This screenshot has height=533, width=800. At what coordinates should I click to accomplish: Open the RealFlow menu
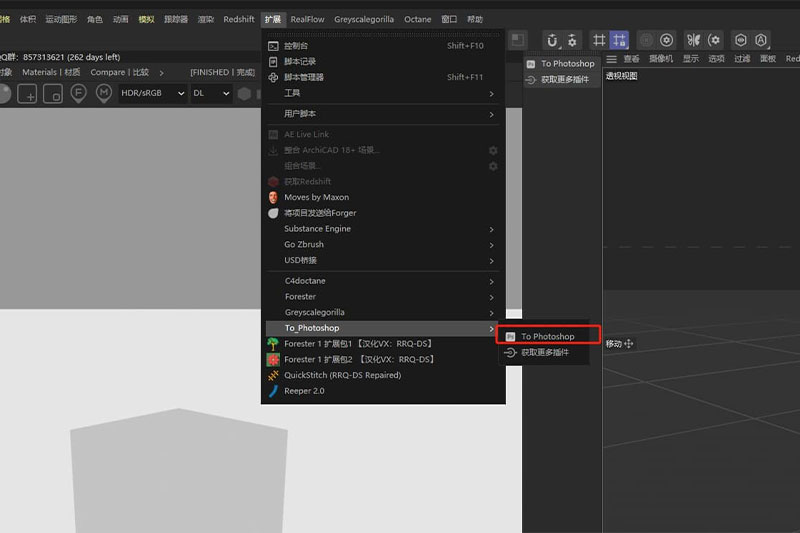click(x=307, y=19)
